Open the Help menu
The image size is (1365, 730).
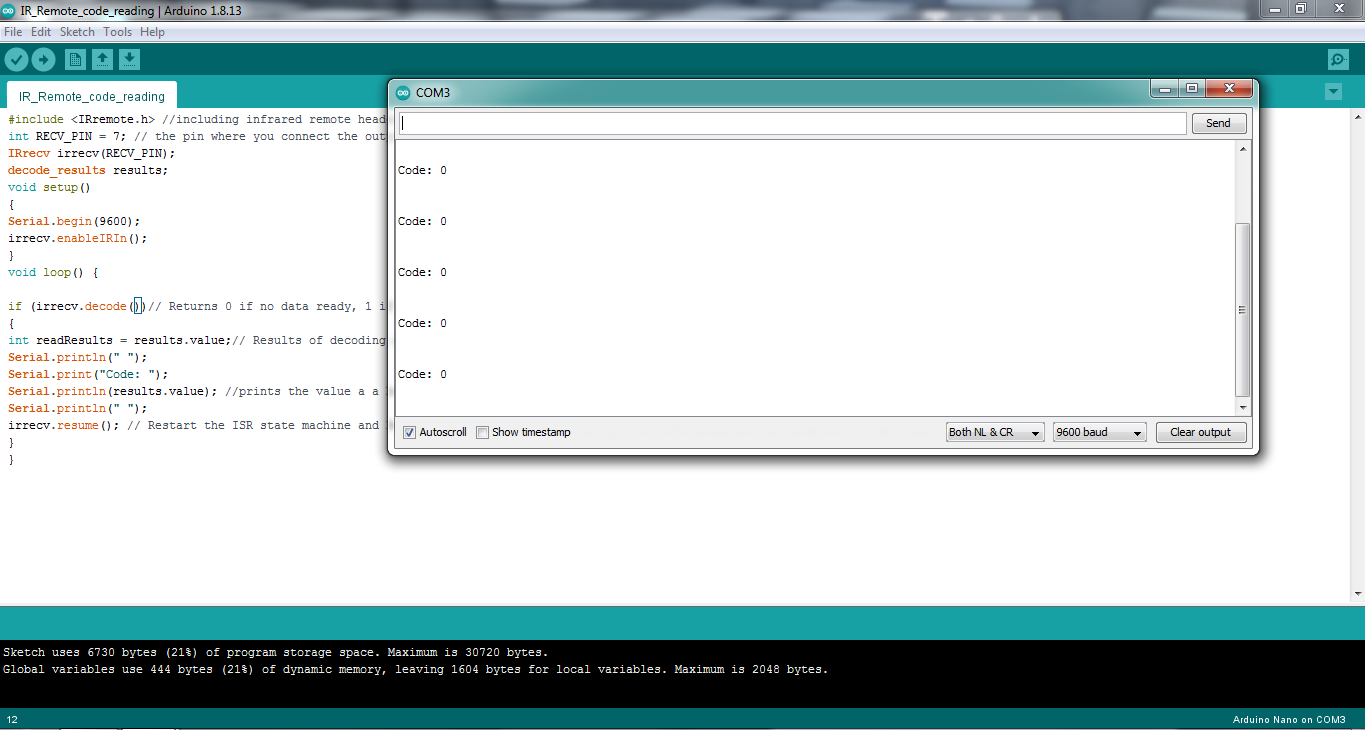pos(152,32)
